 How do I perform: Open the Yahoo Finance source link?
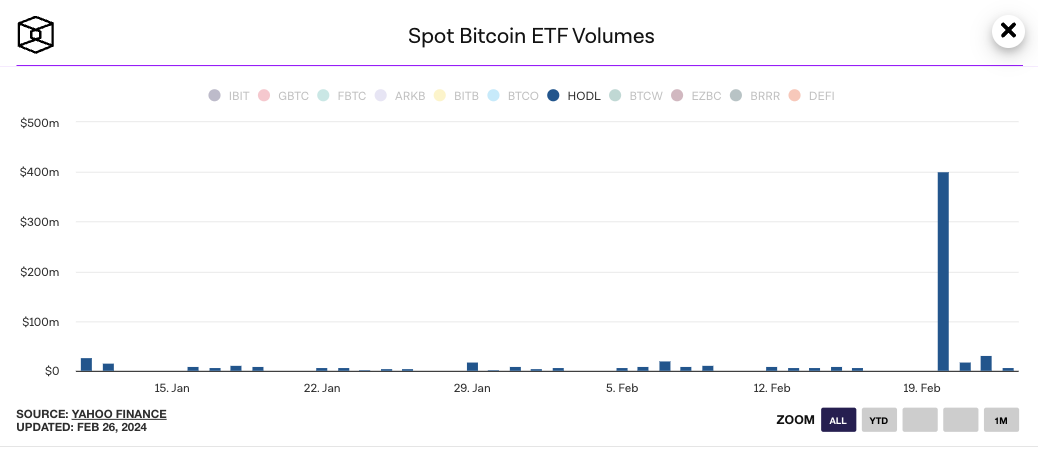[x=119, y=413]
